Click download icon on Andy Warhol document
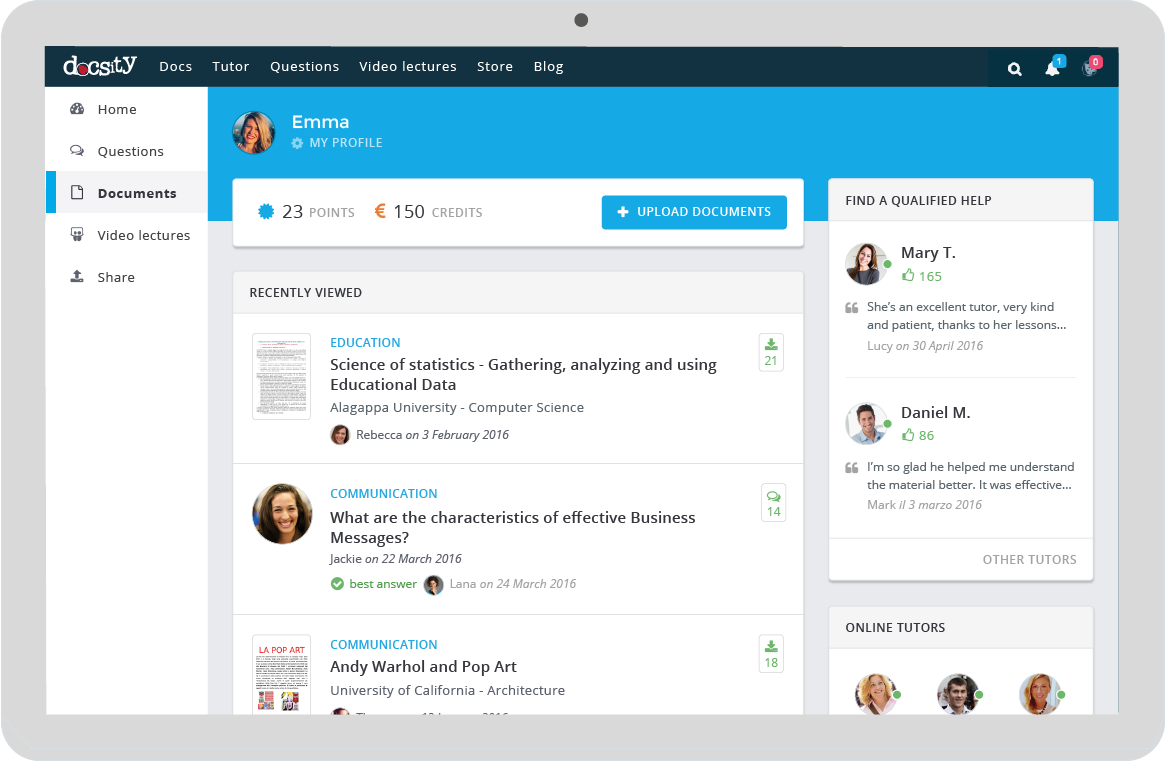This screenshot has height=761, width=1165. [771, 646]
